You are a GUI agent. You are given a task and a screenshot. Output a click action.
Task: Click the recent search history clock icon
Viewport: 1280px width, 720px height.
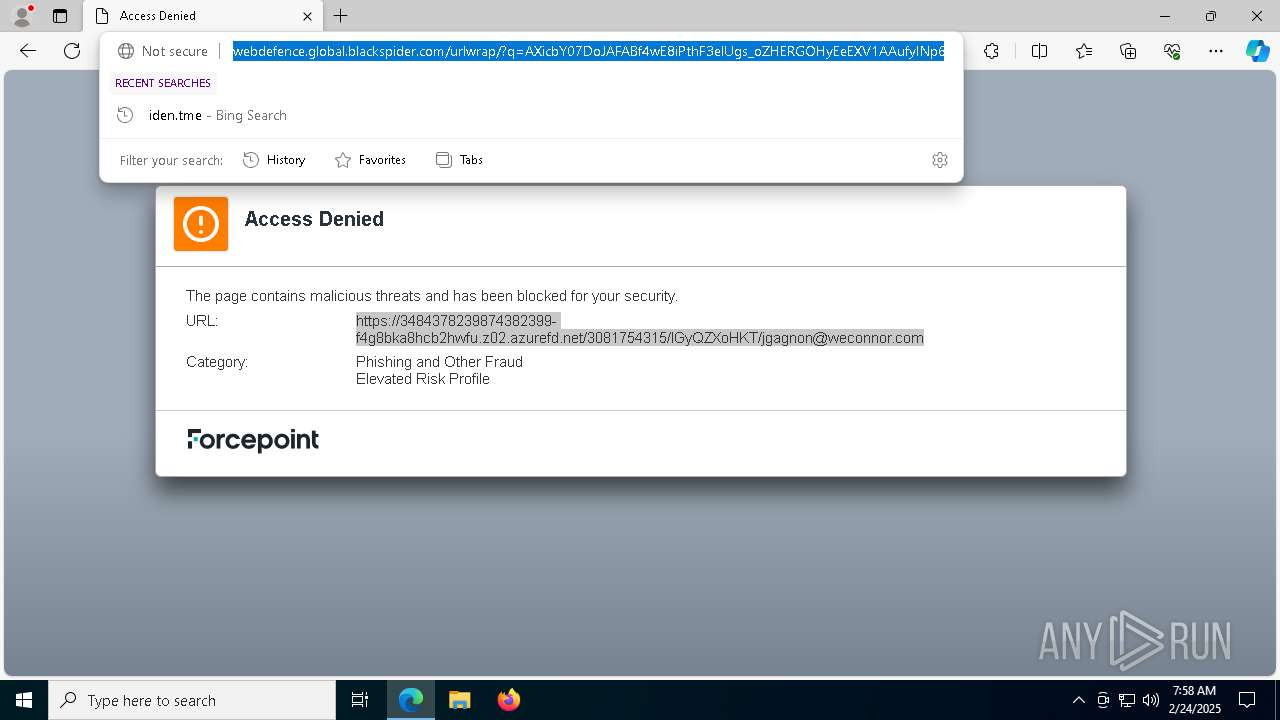(x=125, y=115)
